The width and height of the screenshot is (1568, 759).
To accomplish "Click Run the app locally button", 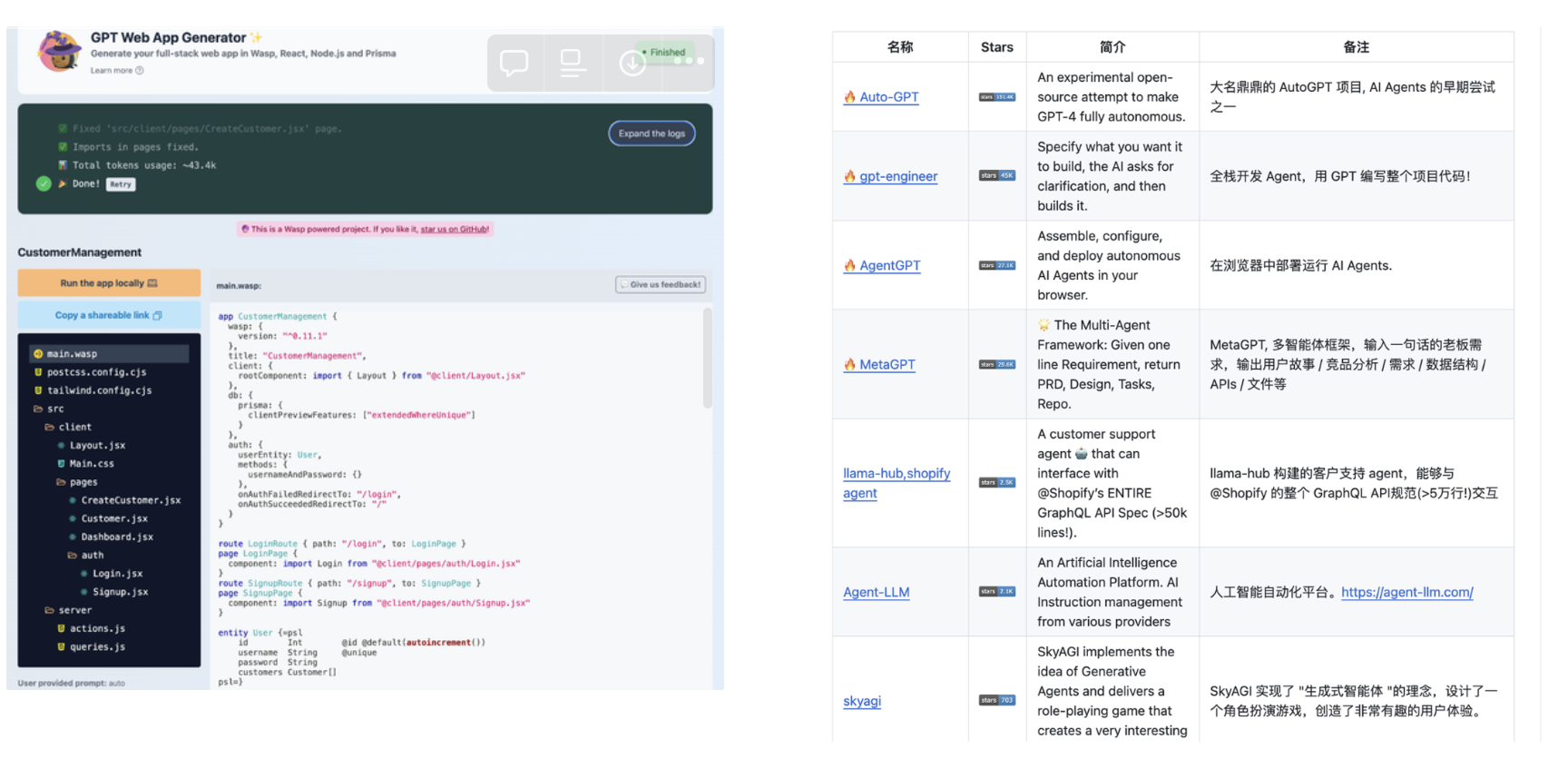I will [x=109, y=283].
